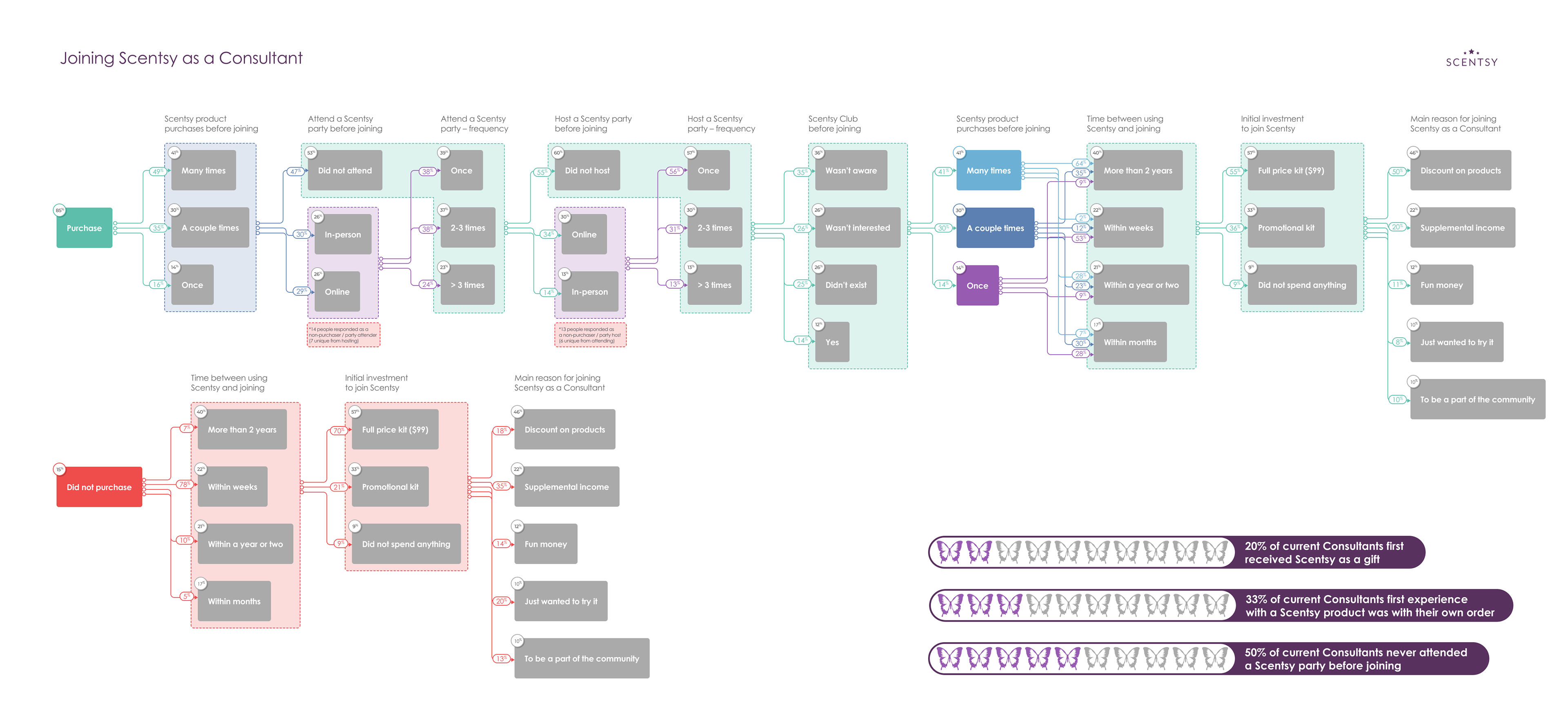Select the green Purchase box
The image size is (1568, 714).
[84, 228]
